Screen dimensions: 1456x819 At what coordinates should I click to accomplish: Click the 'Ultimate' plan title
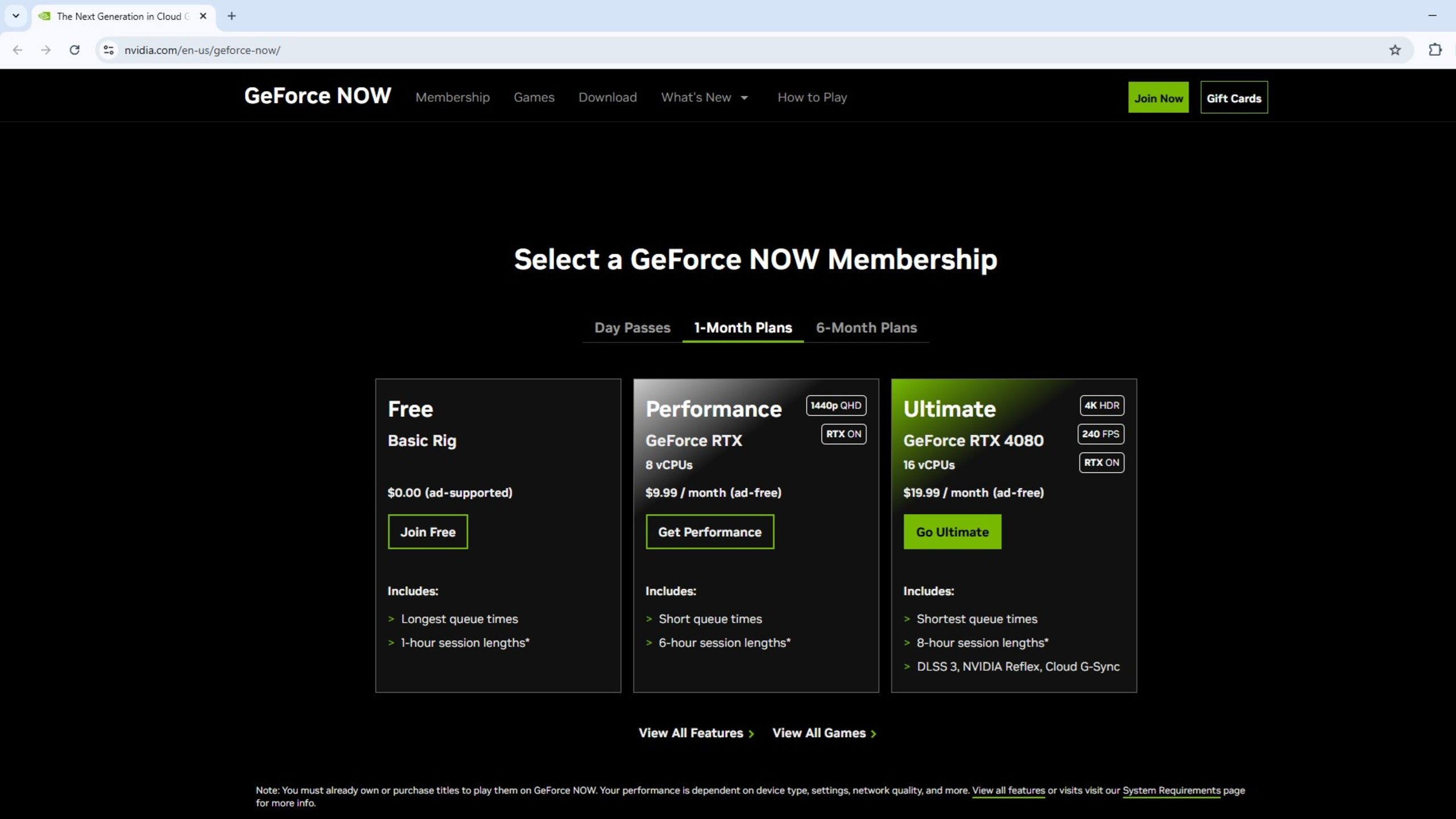[949, 409]
